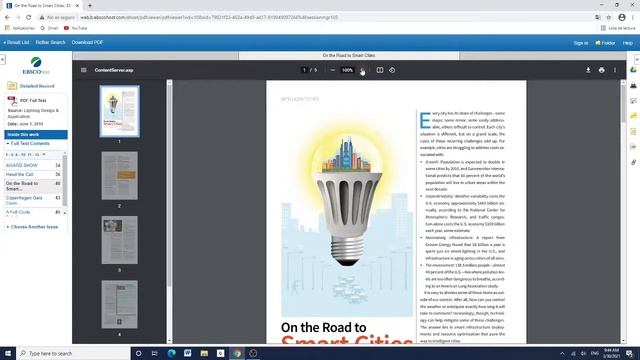
Task: Select page 3 thumbnail
Action: click(119, 240)
